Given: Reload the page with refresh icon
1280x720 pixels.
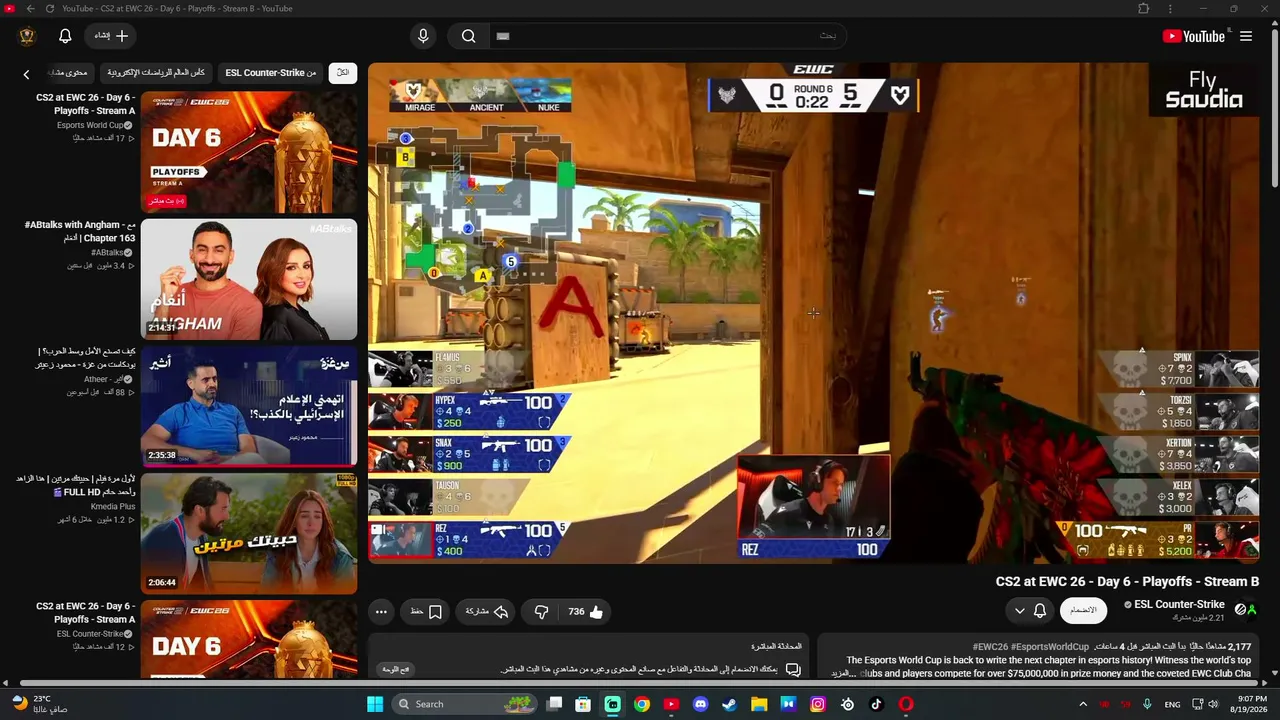Looking at the screenshot, I should point(49,9).
